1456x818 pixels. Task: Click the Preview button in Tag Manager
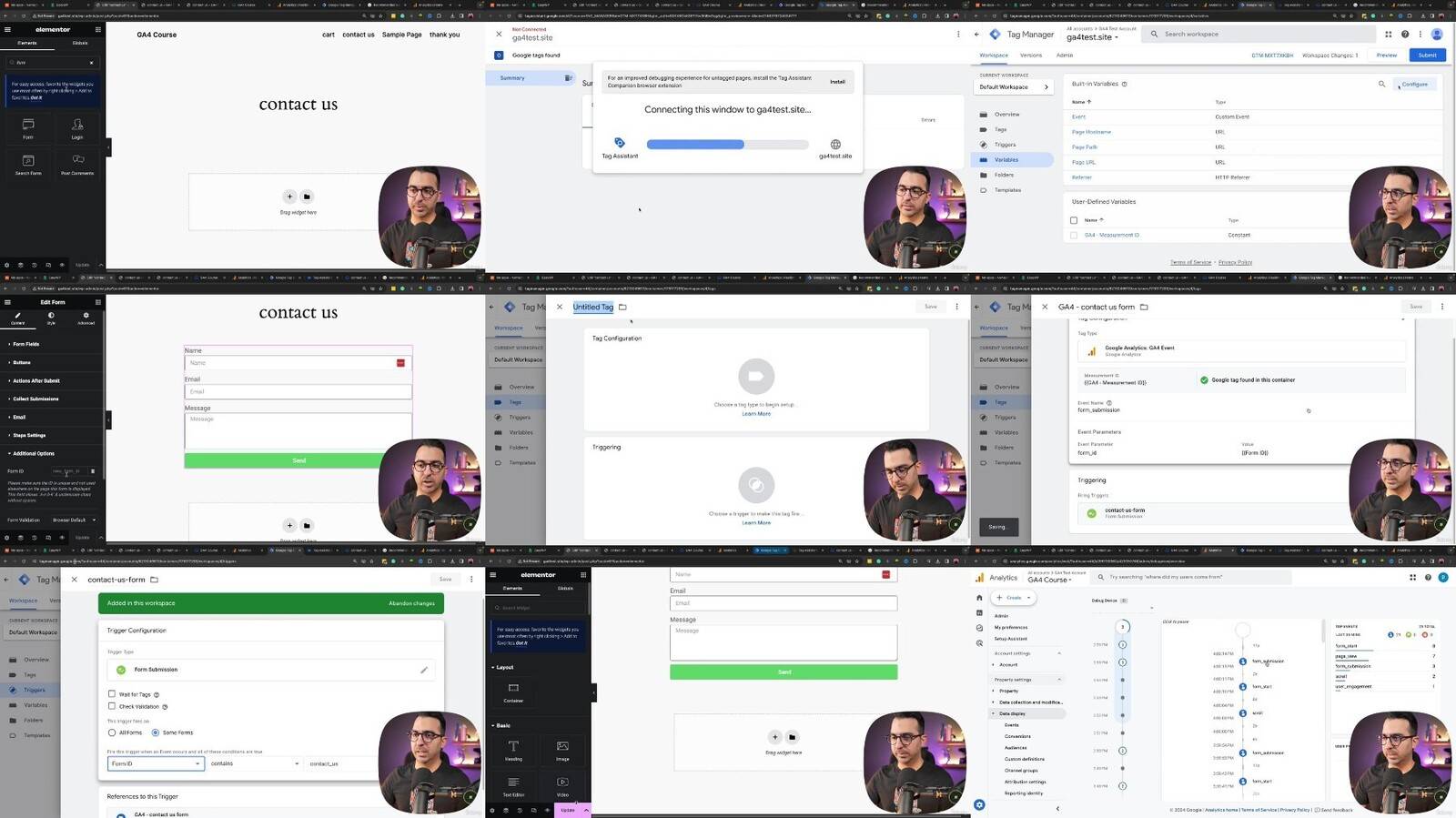pyautogui.click(x=1386, y=56)
